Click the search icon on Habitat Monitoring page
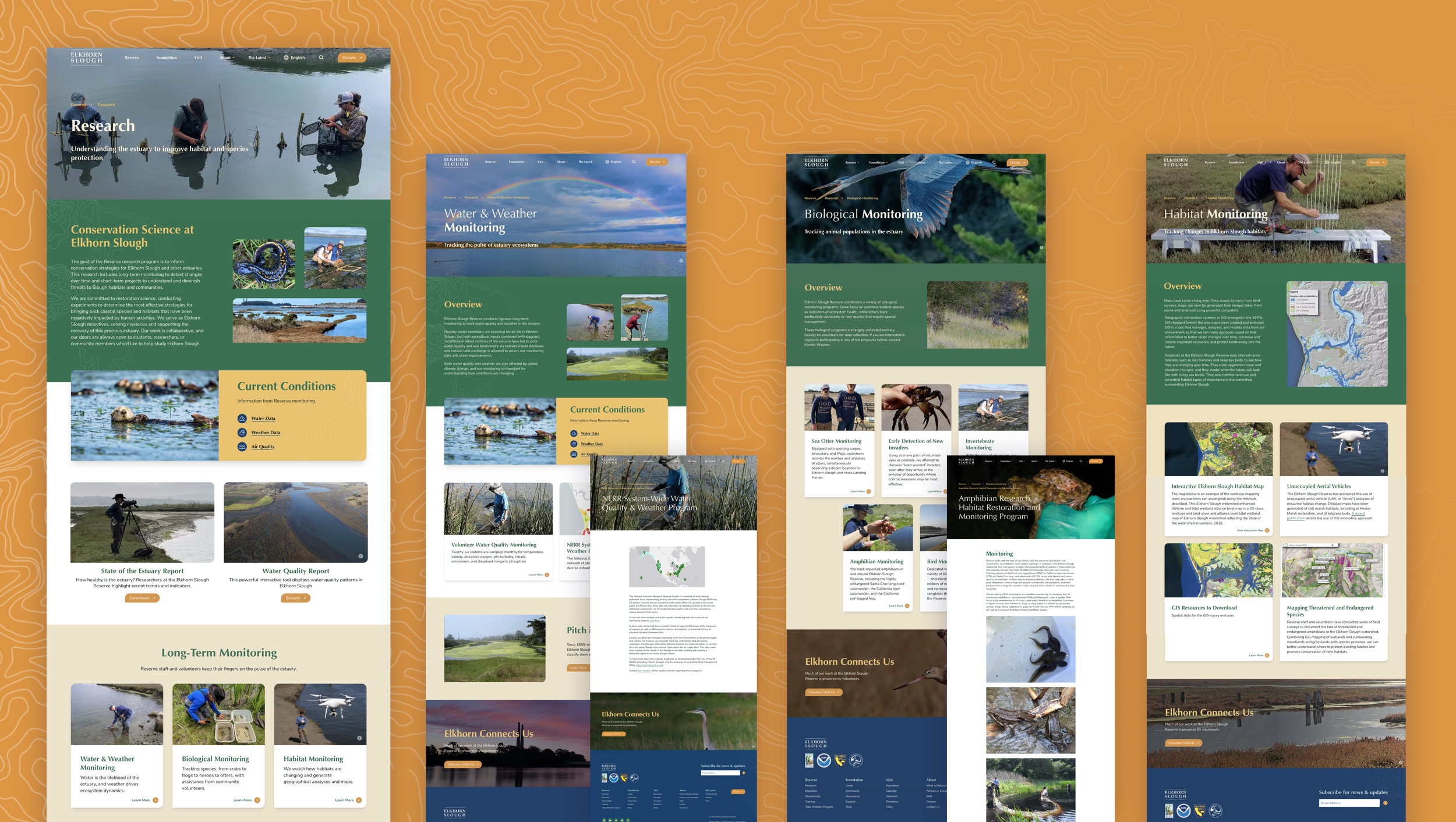The image size is (1456, 822). 1353,162
